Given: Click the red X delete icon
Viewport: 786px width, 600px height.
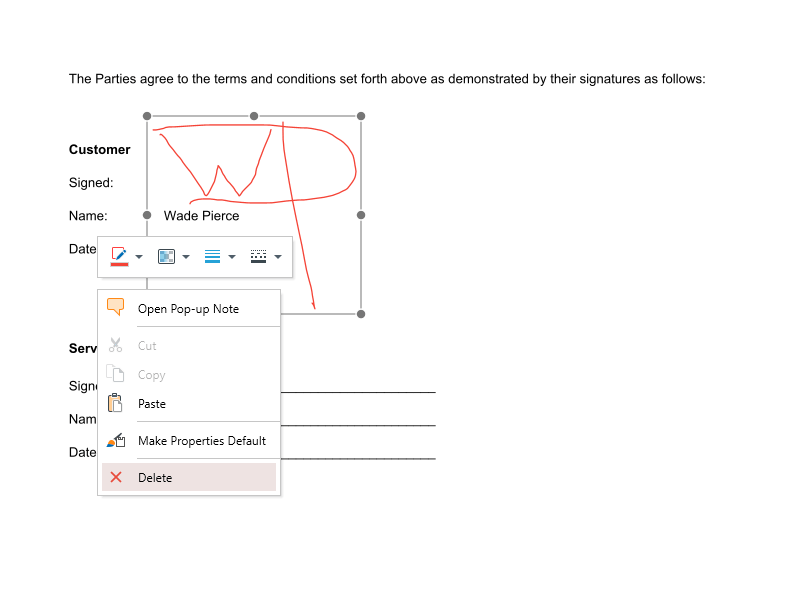Looking at the screenshot, I should pyautogui.click(x=116, y=477).
